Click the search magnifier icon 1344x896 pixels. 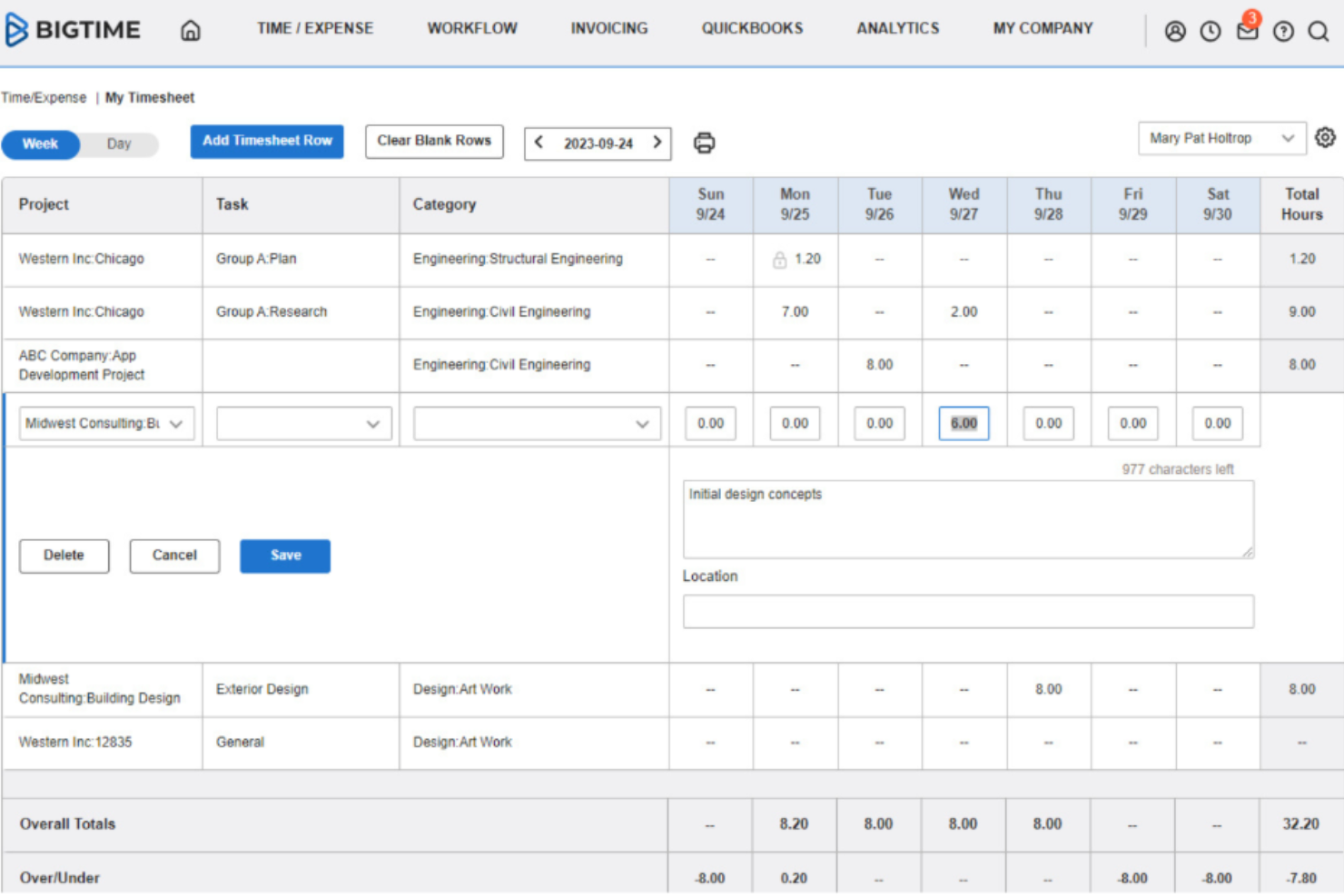tap(1319, 32)
